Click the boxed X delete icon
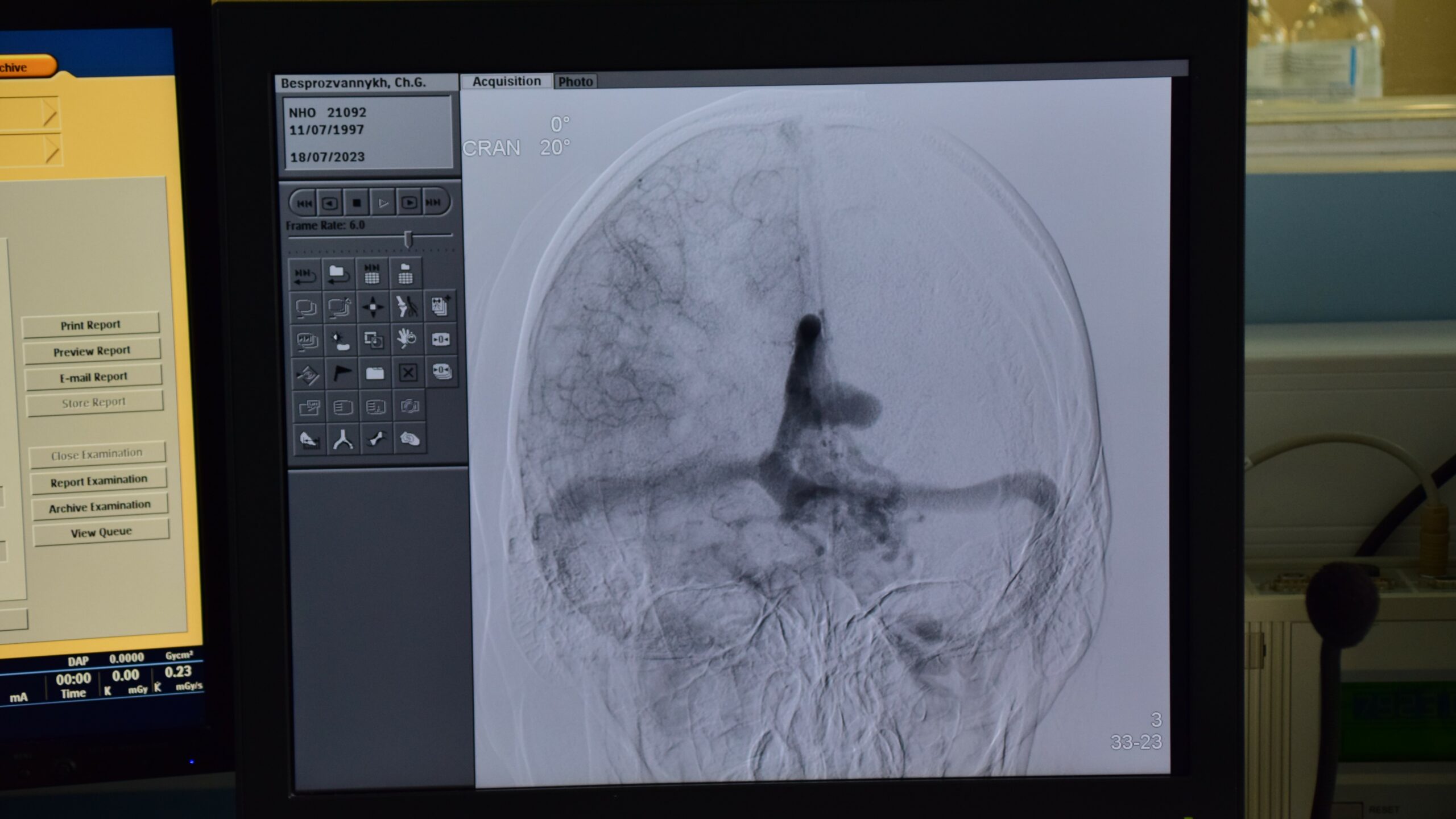 (x=408, y=373)
